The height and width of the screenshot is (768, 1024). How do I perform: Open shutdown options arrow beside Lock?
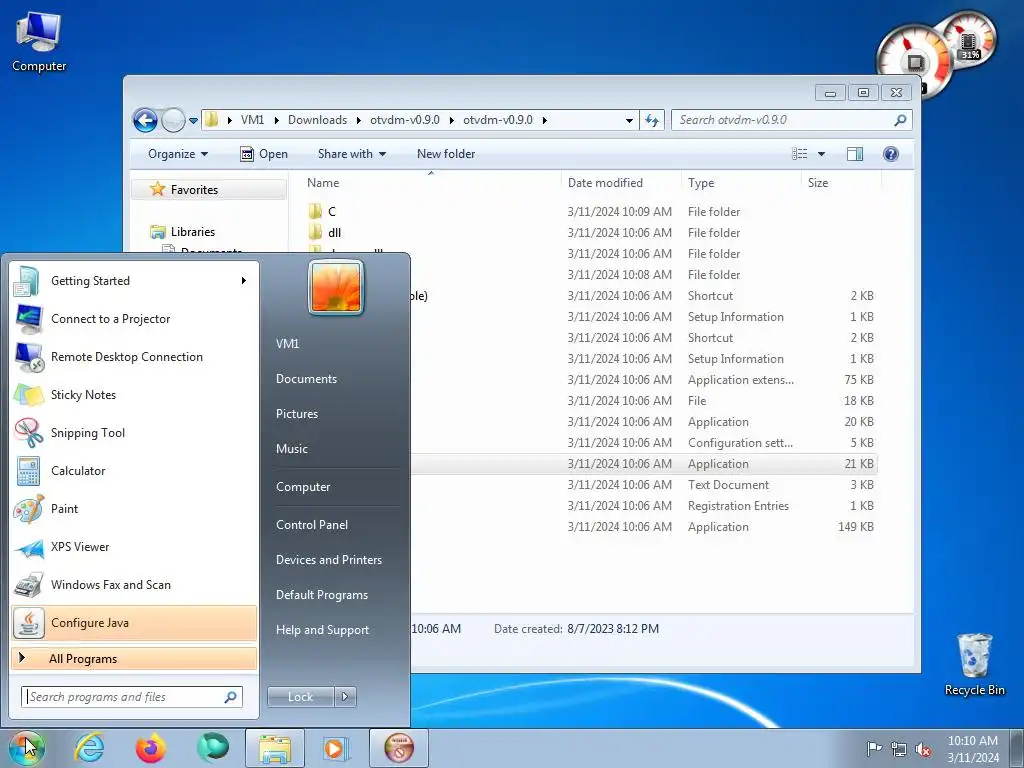coord(345,697)
